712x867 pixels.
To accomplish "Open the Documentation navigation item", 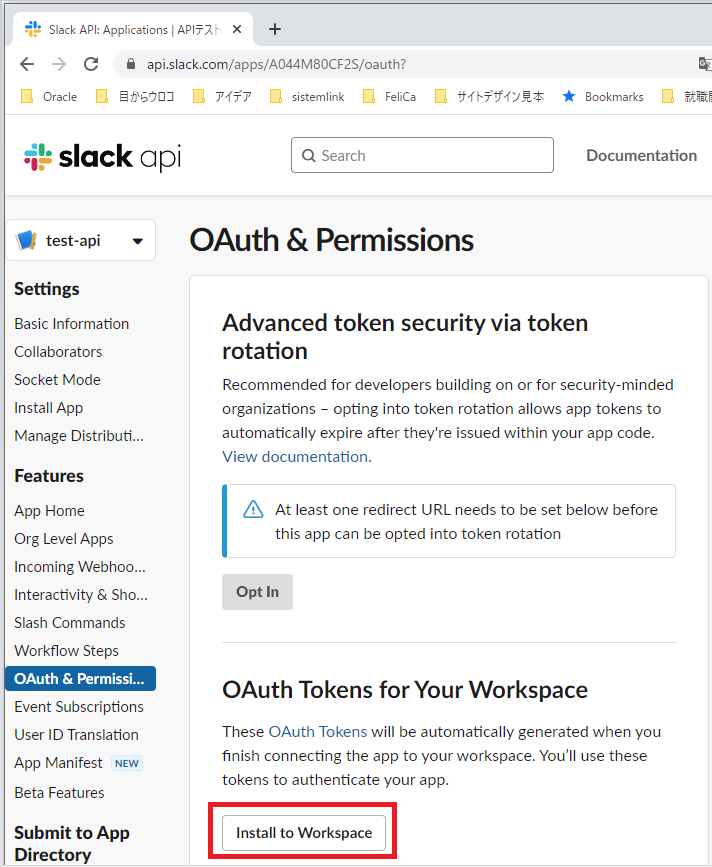I will click(641, 155).
